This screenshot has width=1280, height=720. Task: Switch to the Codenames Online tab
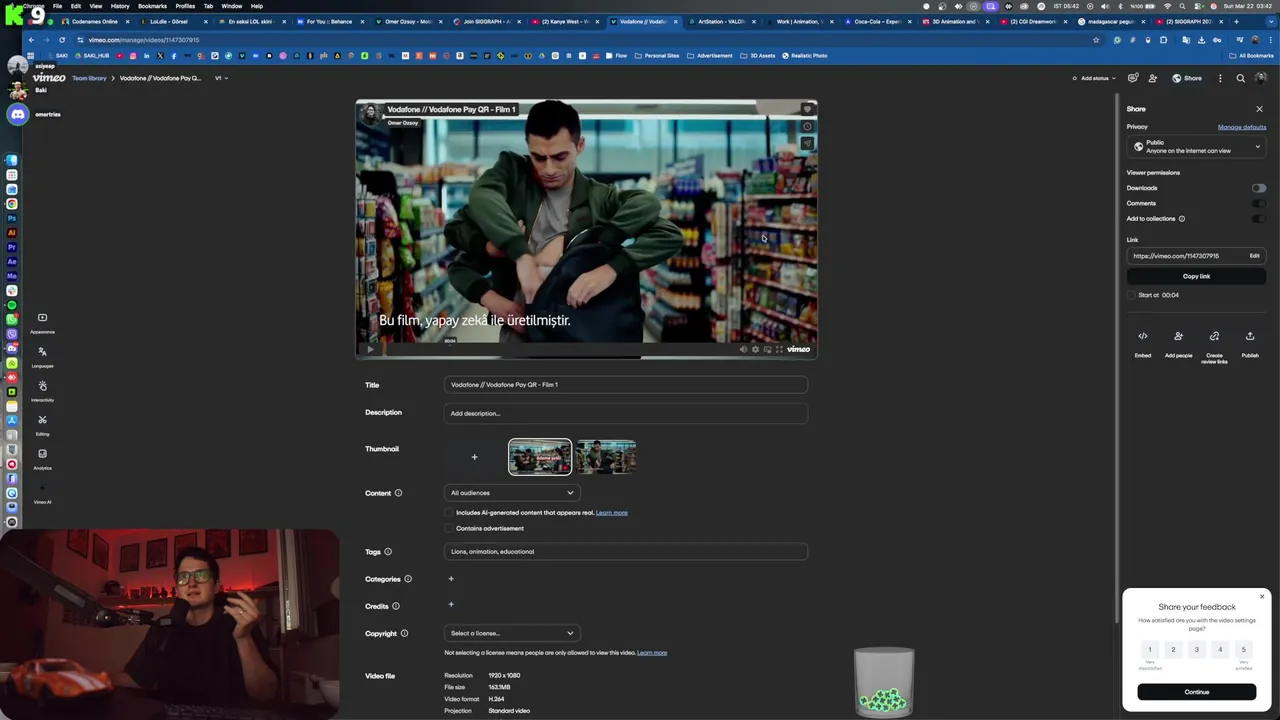coord(94,21)
